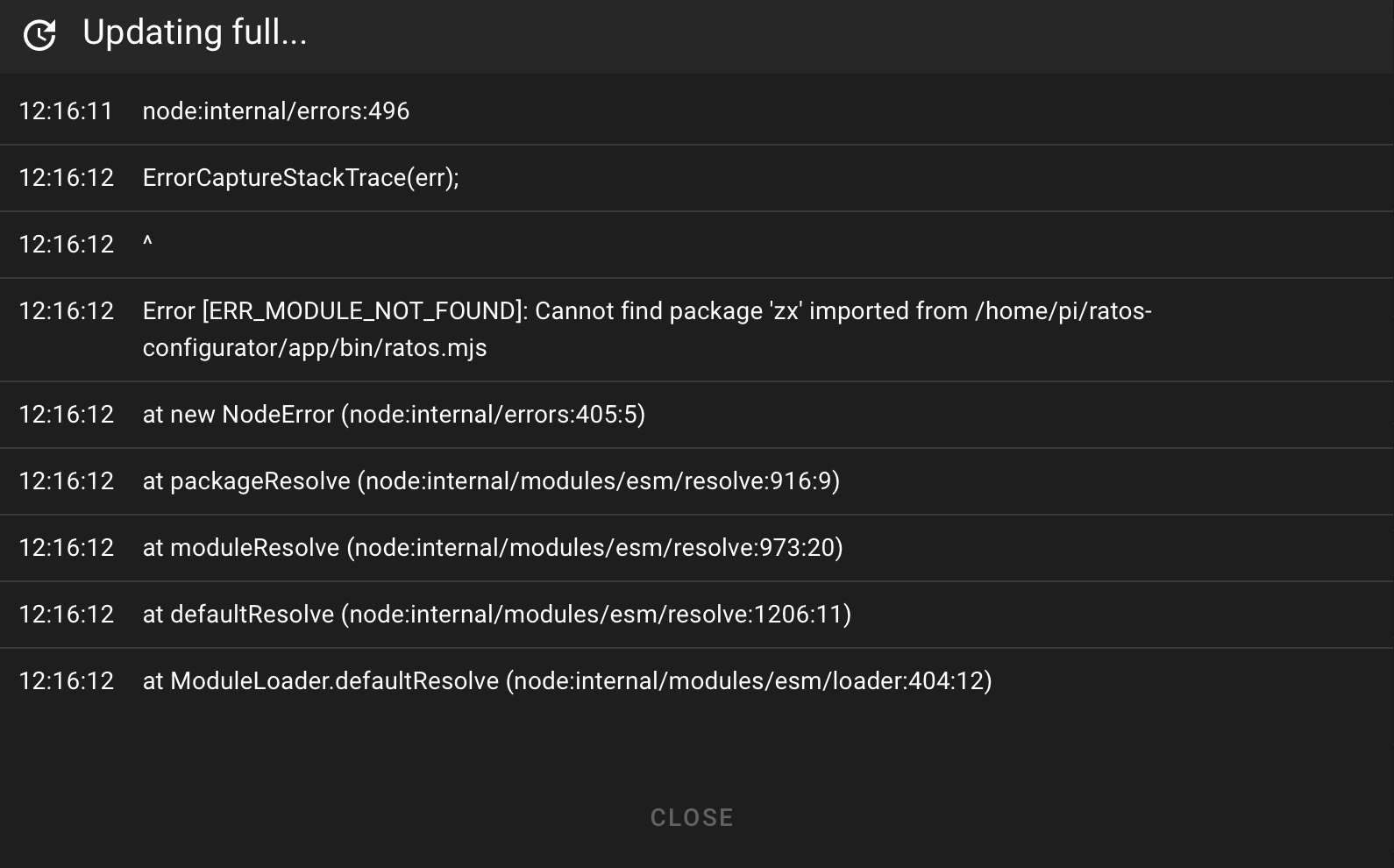Click timestamp next to the NodeError line
The height and width of the screenshot is (868, 1394).
click(67, 415)
